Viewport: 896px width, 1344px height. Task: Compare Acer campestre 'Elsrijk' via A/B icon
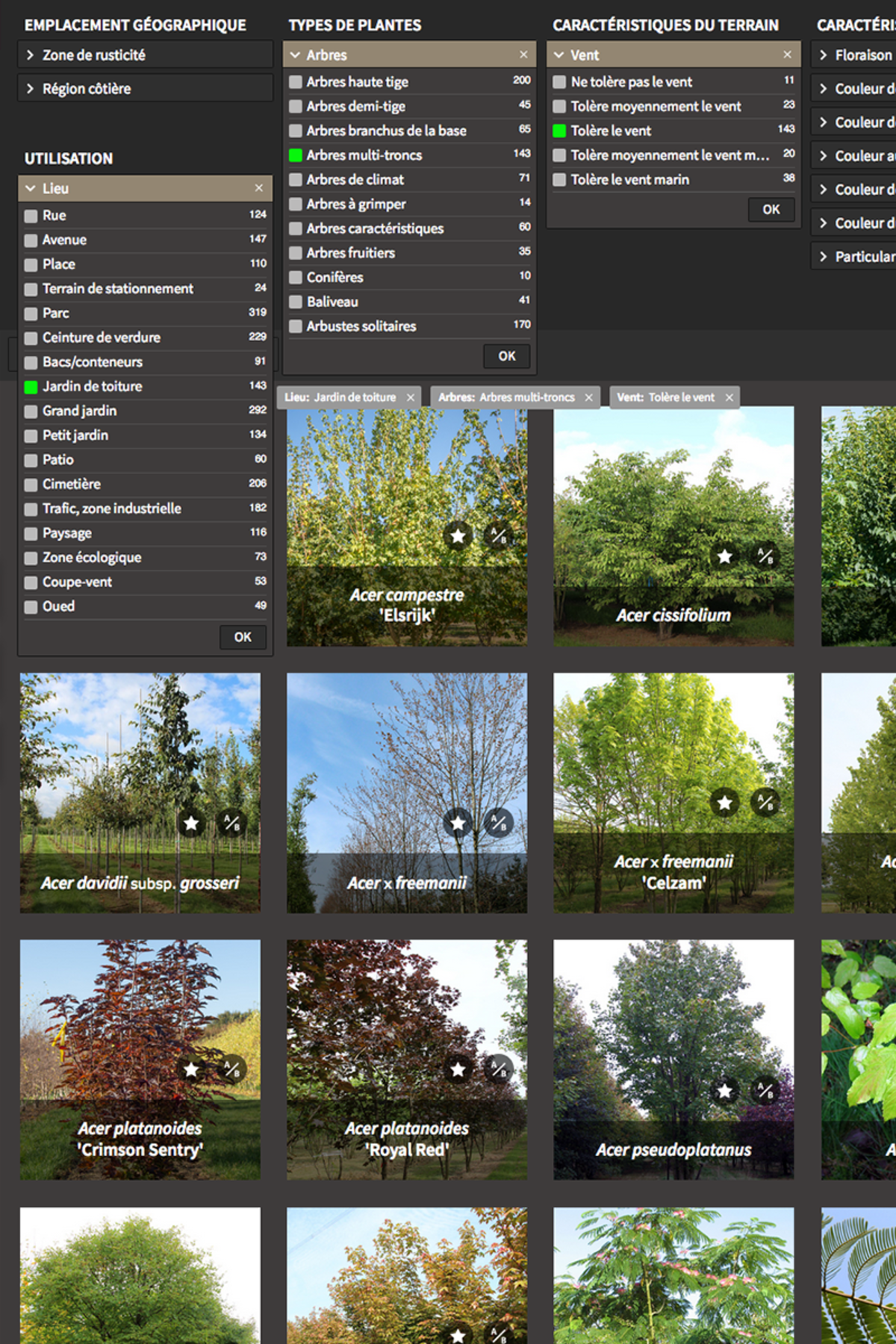[498, 535]
